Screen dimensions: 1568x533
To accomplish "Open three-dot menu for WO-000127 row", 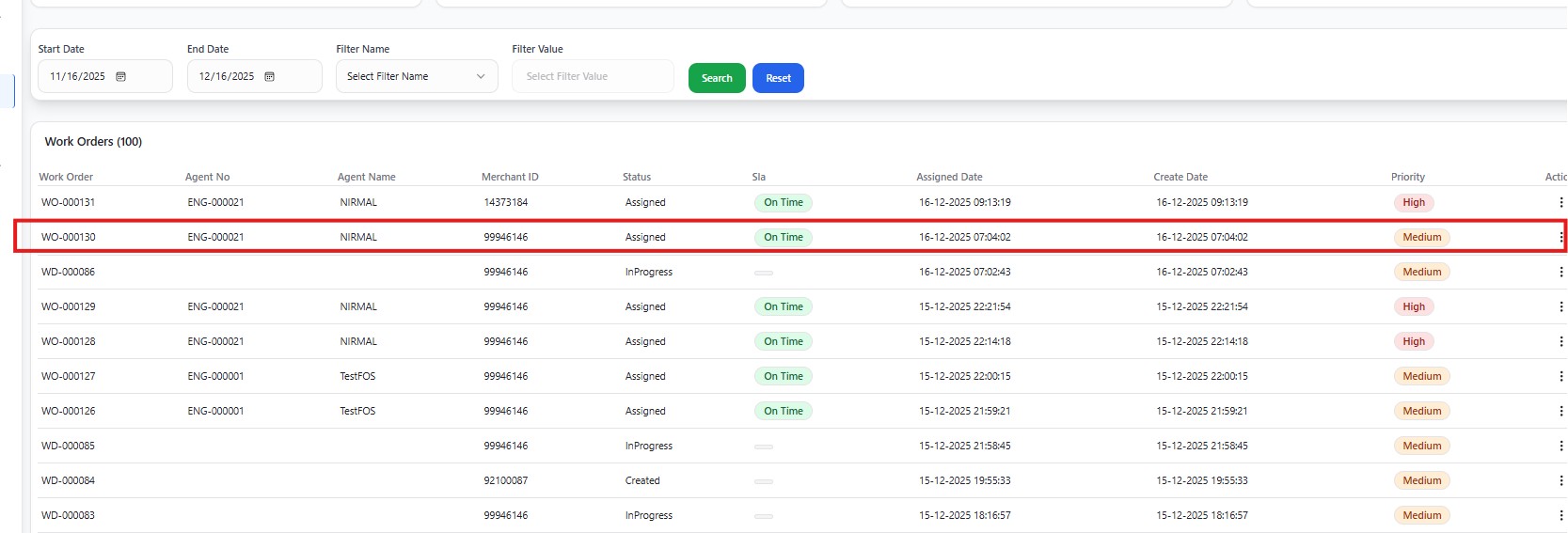I will point(1560,376).
